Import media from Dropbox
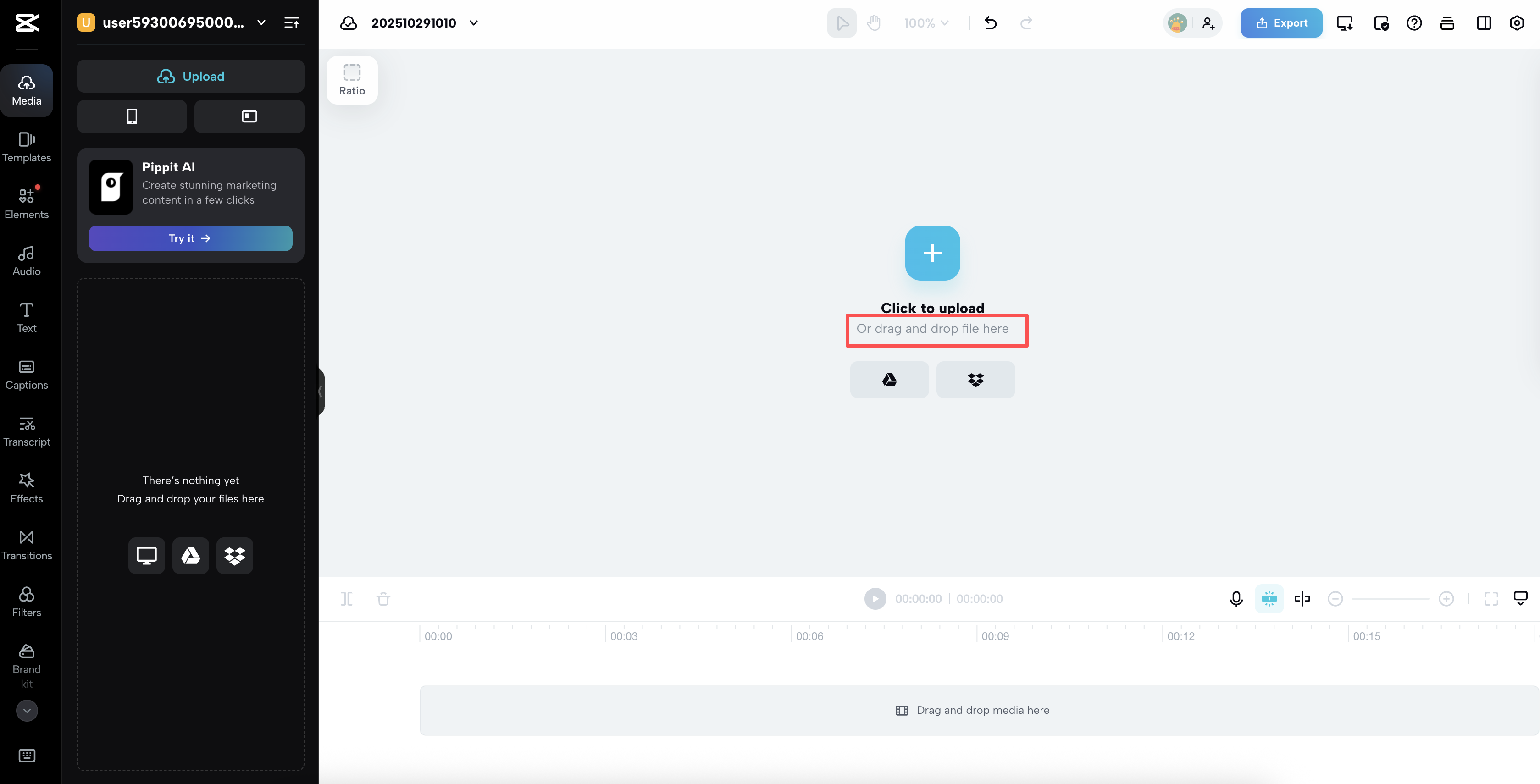The height and width of the screenshot is (784, 1540). point(975,380)
